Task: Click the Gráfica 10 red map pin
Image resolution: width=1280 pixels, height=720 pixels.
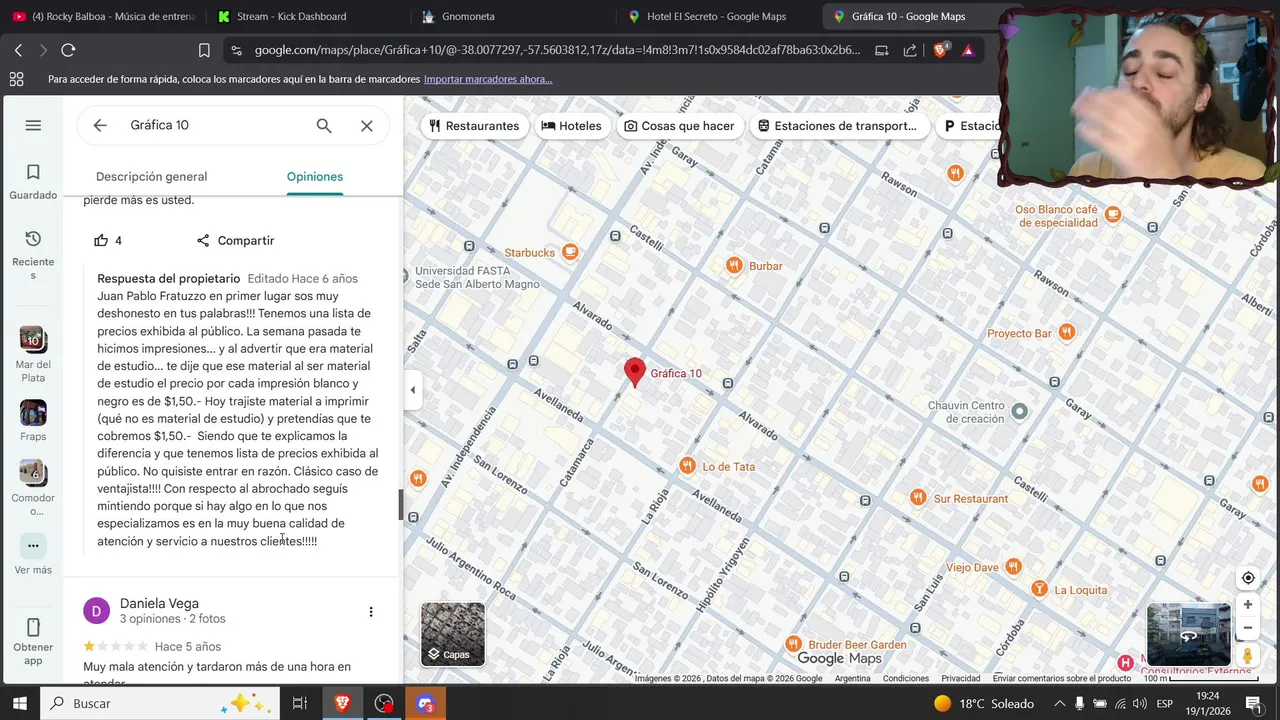Action: click(x=634, y=372)
